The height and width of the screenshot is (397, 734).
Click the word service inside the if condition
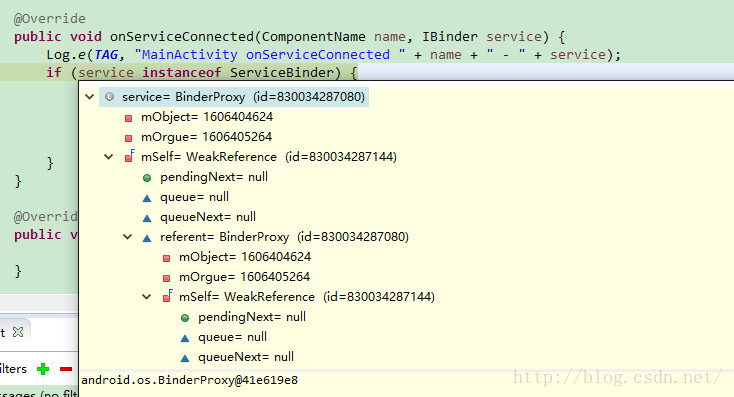[106, 73]
